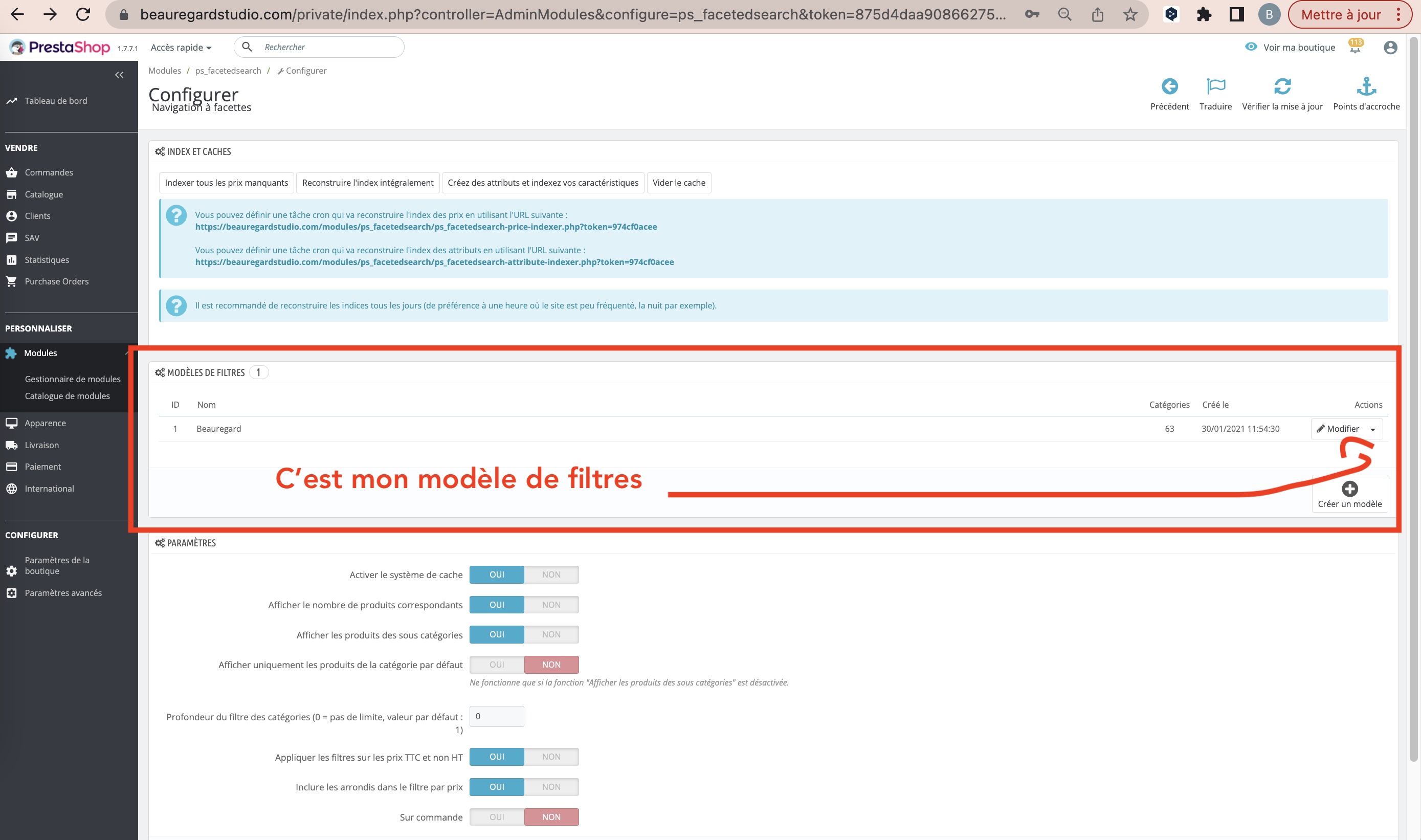Enable OUI for Sur commande
This screenshot has height=840, width=1421.
coord(496,817)
